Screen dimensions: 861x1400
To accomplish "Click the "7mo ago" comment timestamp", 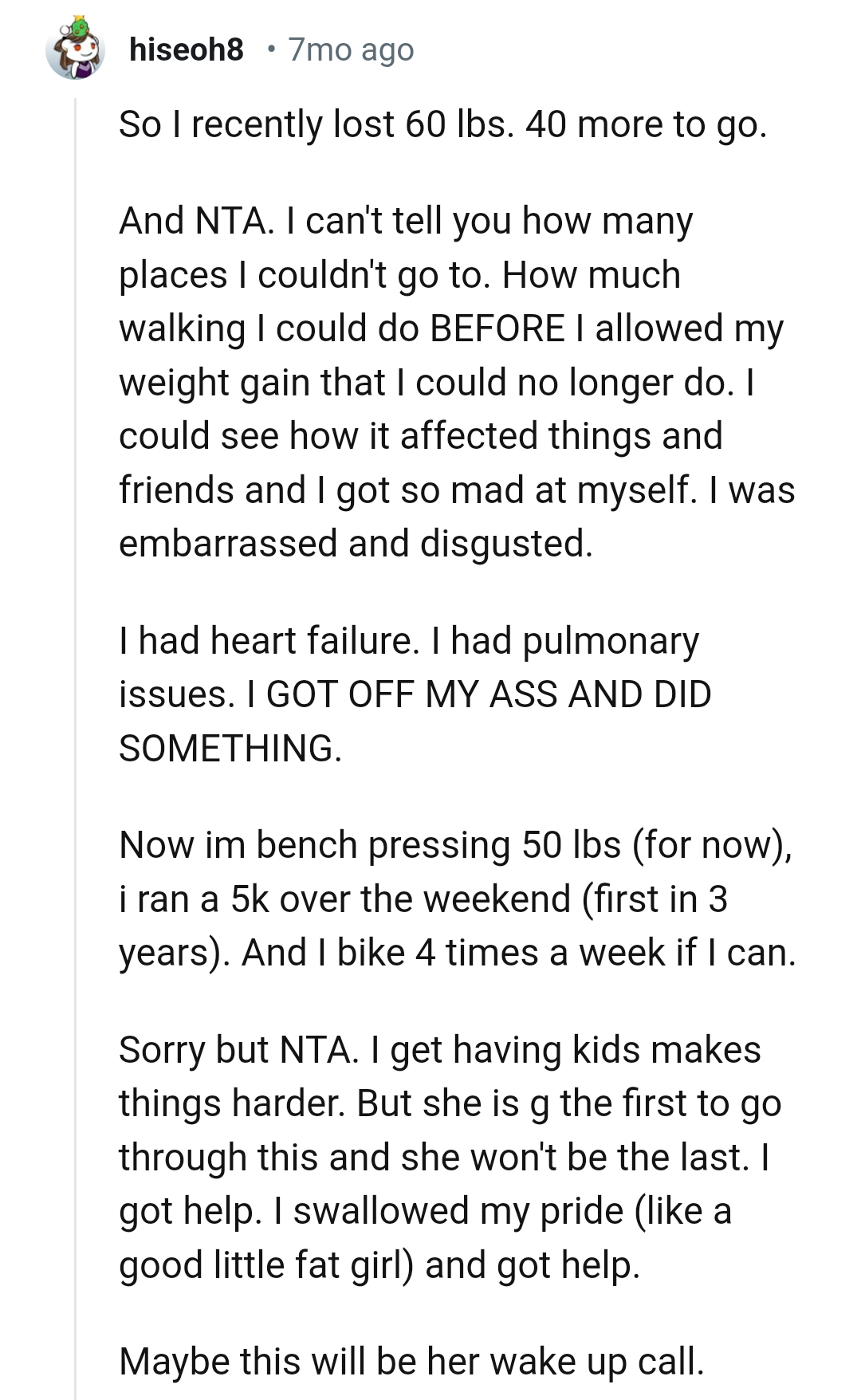I will [351, 49].
